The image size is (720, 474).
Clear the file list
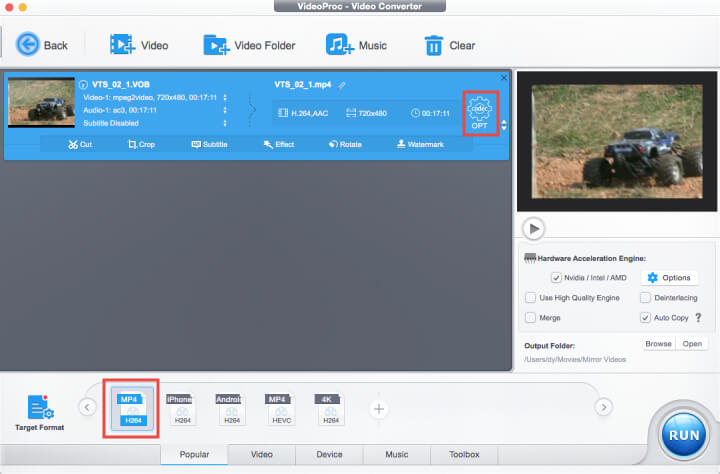tap(450, 45)
